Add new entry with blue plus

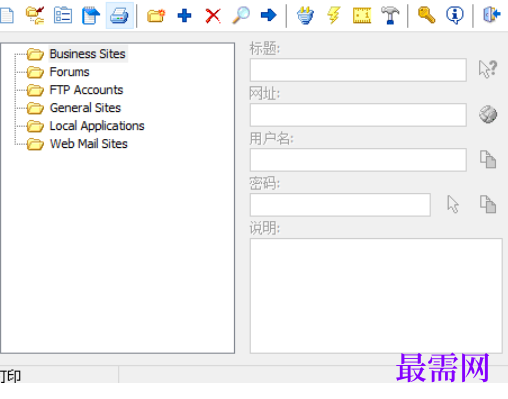(184, 15)
